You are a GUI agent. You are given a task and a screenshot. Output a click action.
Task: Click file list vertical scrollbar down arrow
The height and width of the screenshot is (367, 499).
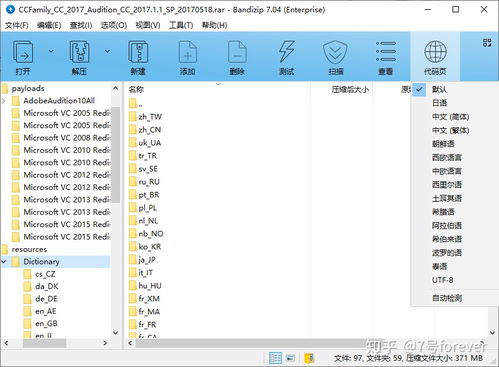point(493,333)
